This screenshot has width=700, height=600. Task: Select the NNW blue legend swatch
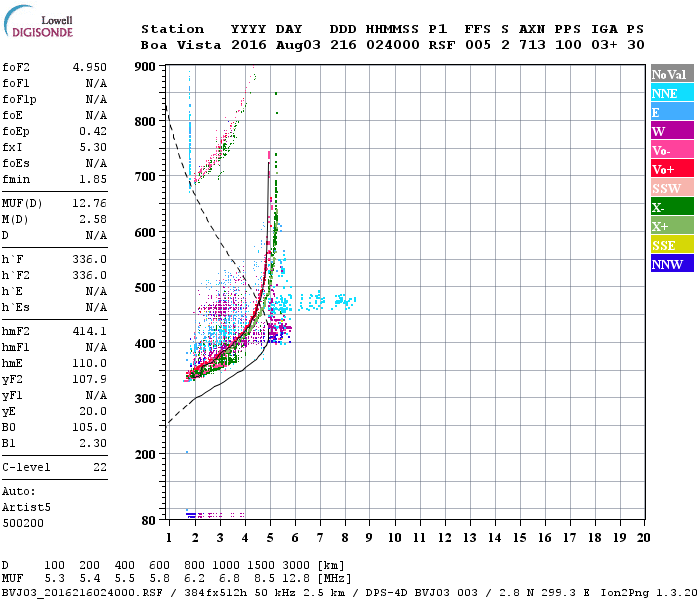(x=672, y=264)
